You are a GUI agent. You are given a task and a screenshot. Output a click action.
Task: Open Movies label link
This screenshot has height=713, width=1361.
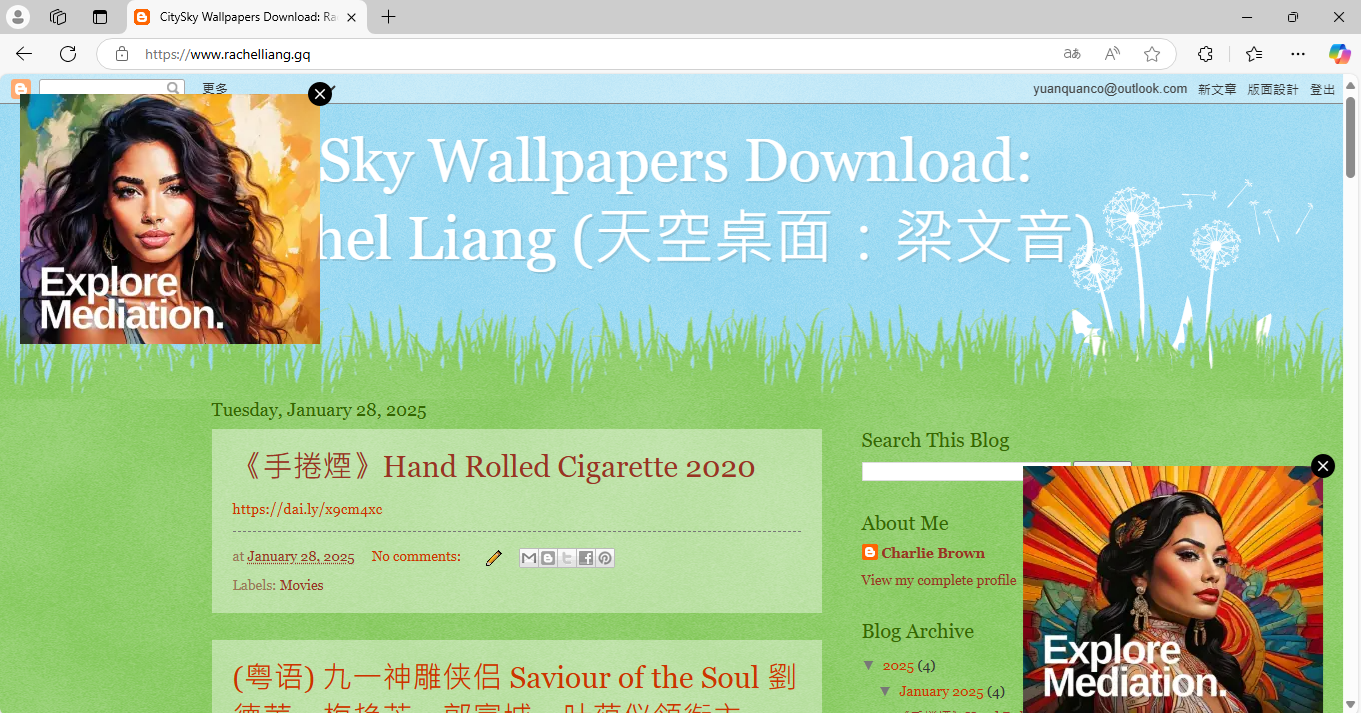pos(301,585)
